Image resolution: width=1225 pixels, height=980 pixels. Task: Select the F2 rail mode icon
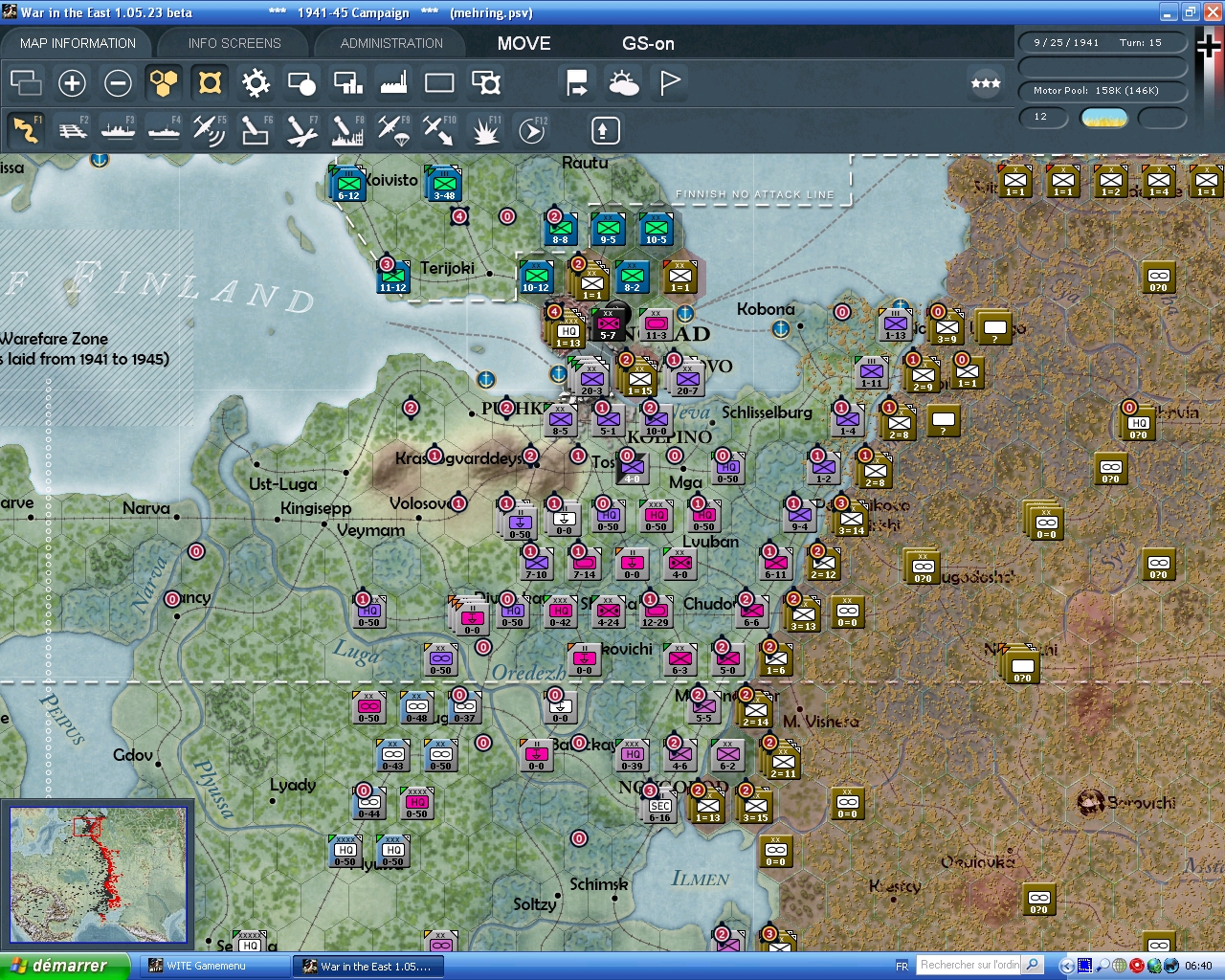pyautogui.click(x=73, y=130)
